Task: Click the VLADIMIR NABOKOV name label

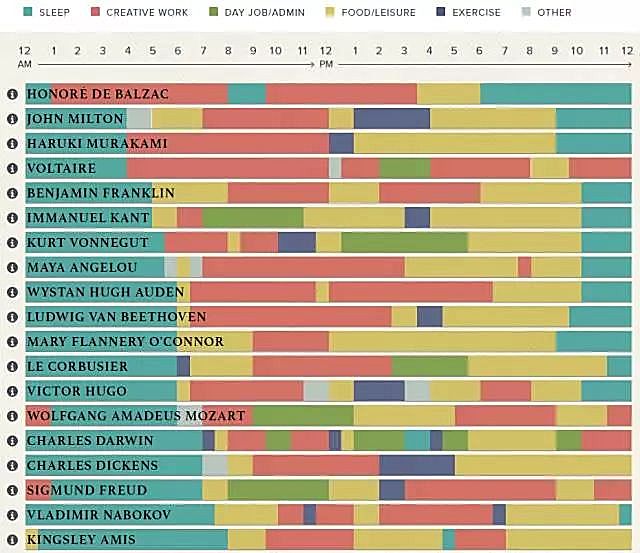Action: (x=99, y=515)
